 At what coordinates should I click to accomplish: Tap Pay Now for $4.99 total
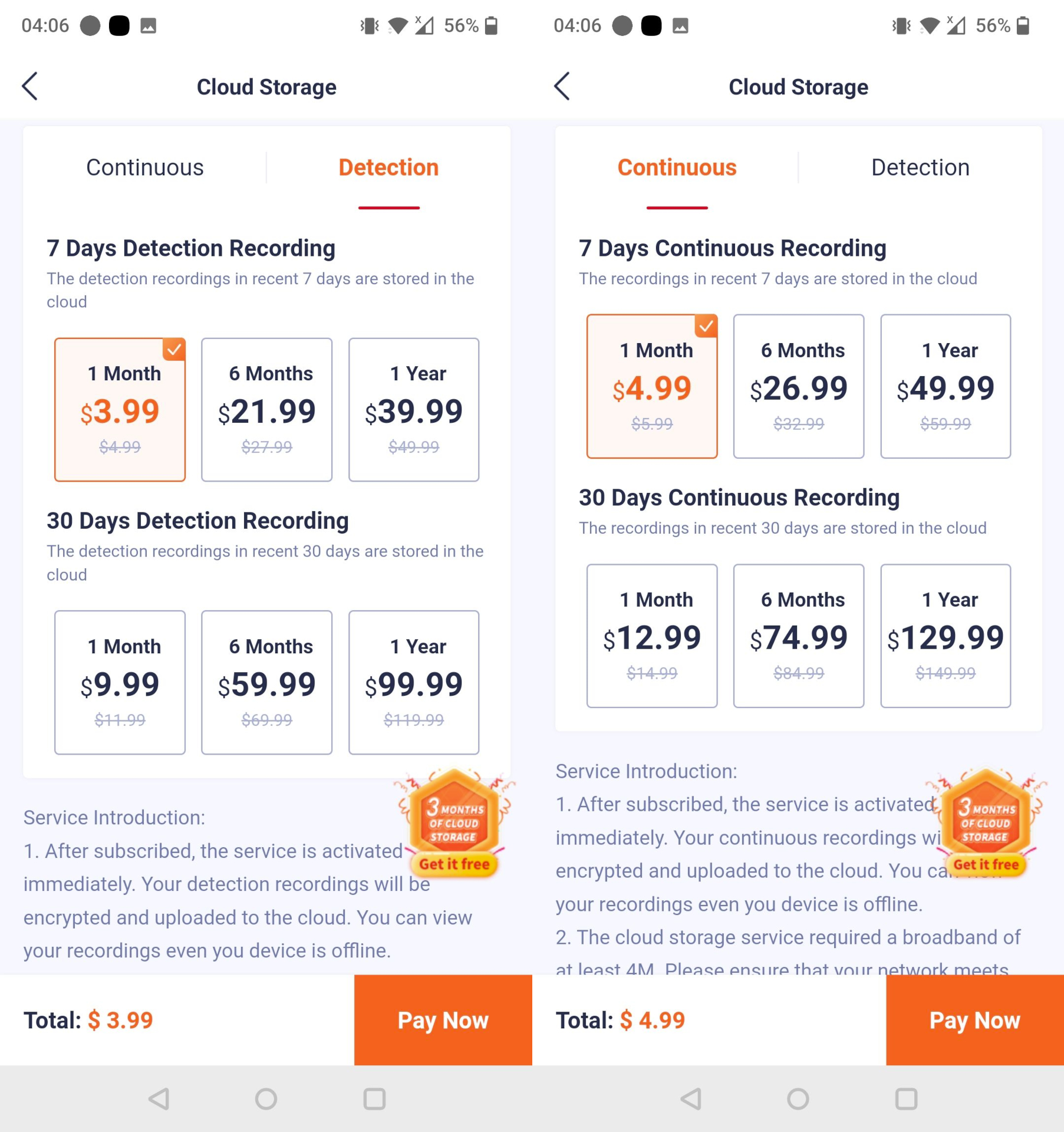coord(974,1020)
